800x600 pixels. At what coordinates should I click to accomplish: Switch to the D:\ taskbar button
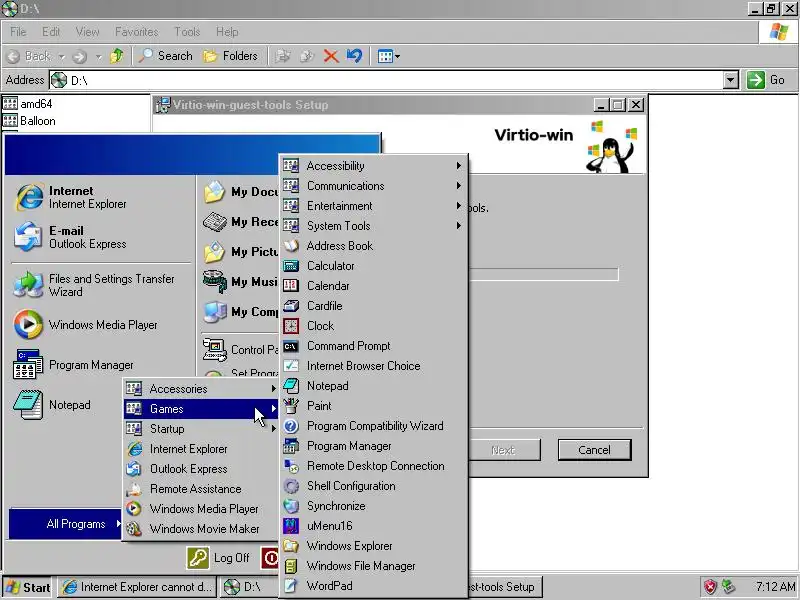coord(249,587)
